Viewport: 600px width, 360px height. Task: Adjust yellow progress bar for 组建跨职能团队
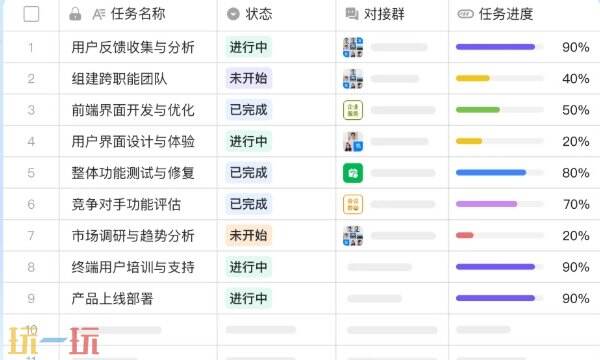tap(500, 78)
